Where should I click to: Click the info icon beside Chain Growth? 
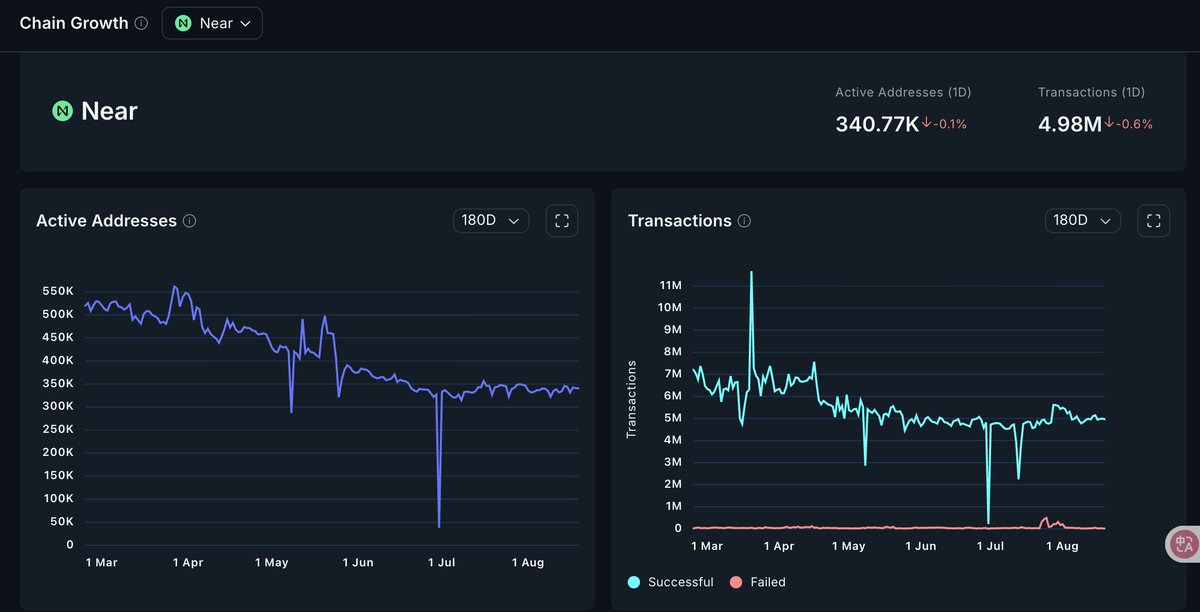(141, 23)
